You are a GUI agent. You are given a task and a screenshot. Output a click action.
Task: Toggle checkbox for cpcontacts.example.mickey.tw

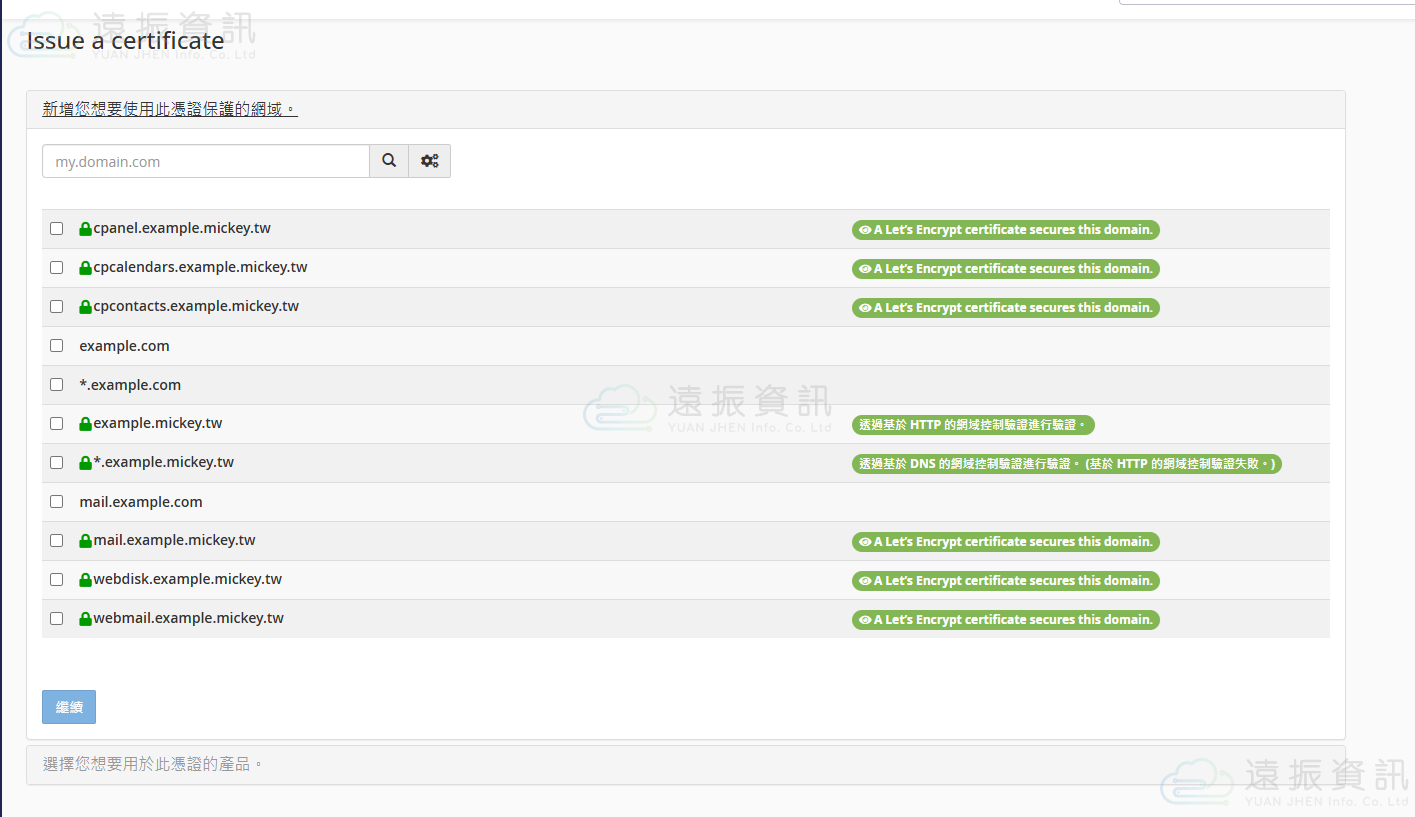tap(57, 307)
